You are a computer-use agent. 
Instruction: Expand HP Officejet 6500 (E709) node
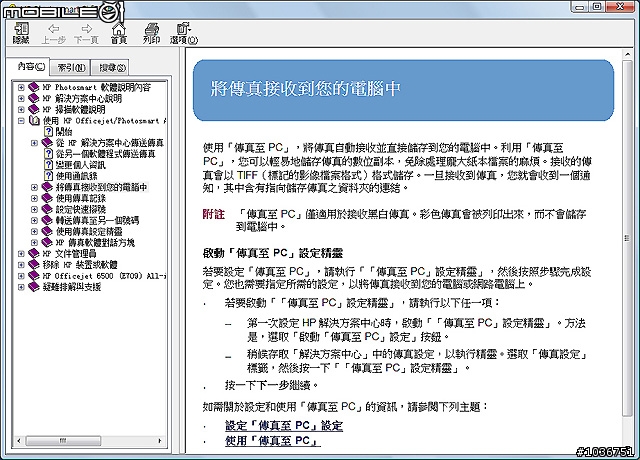[21, 276]
